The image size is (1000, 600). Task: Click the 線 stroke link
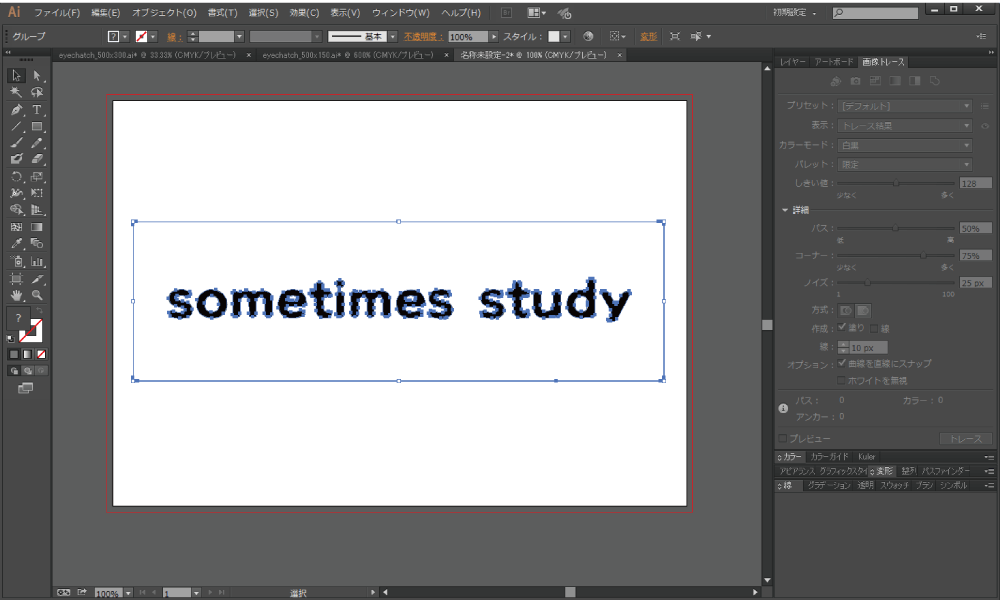(x=173, y=37)
